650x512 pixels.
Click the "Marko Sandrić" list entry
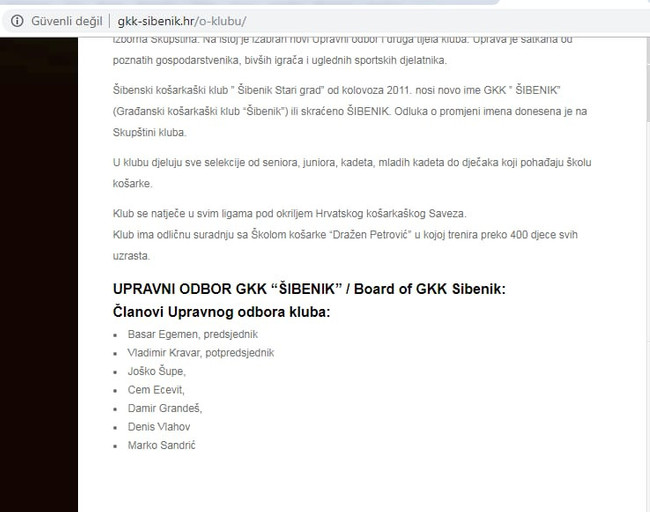162,445
